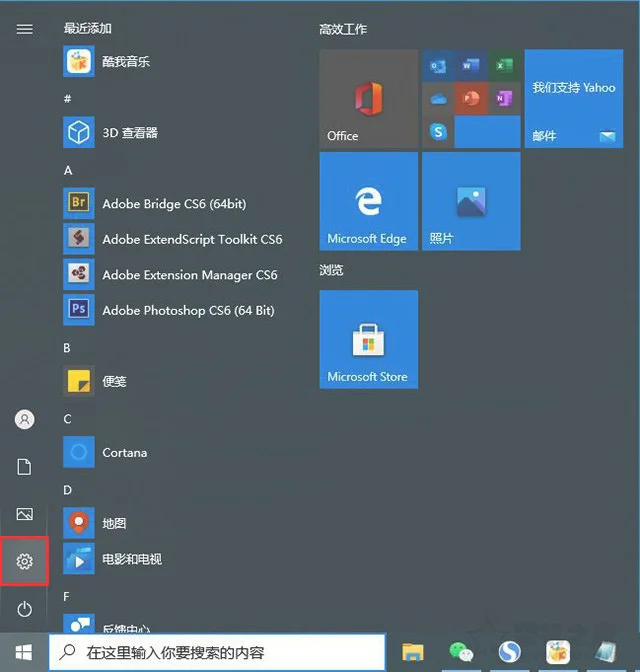Screen dimensions: 640x672
Task: Open Word from the Office apps tile
Action: [471, 66]
